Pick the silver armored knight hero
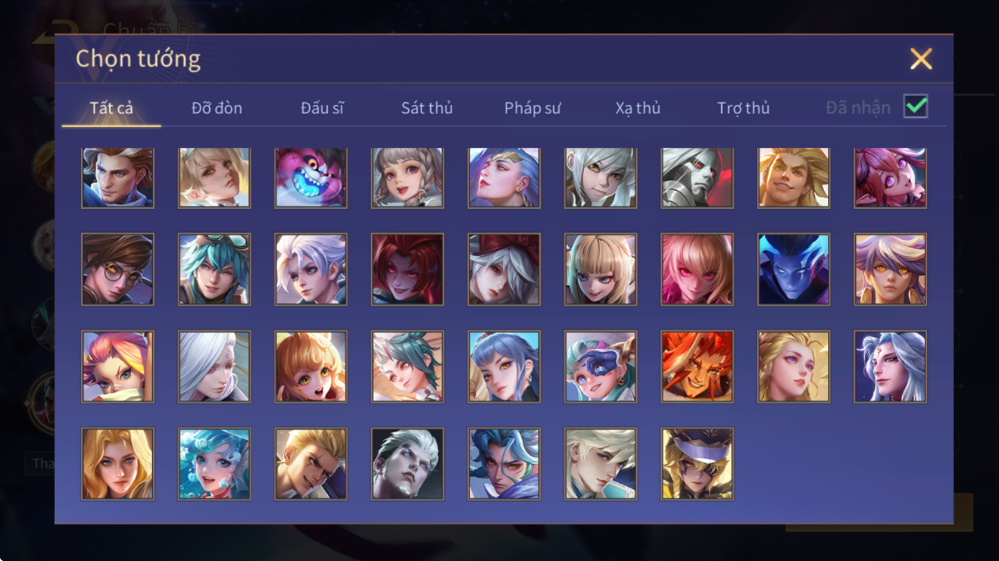The image size is (999, 561). point(697,178)
